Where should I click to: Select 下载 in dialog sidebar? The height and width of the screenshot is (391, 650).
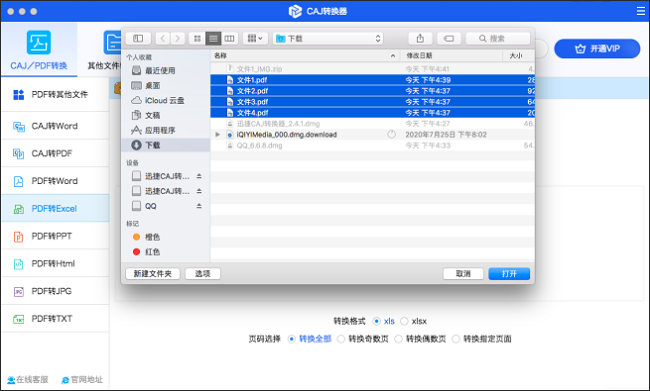pyautogui.click(x=166, y=145)
